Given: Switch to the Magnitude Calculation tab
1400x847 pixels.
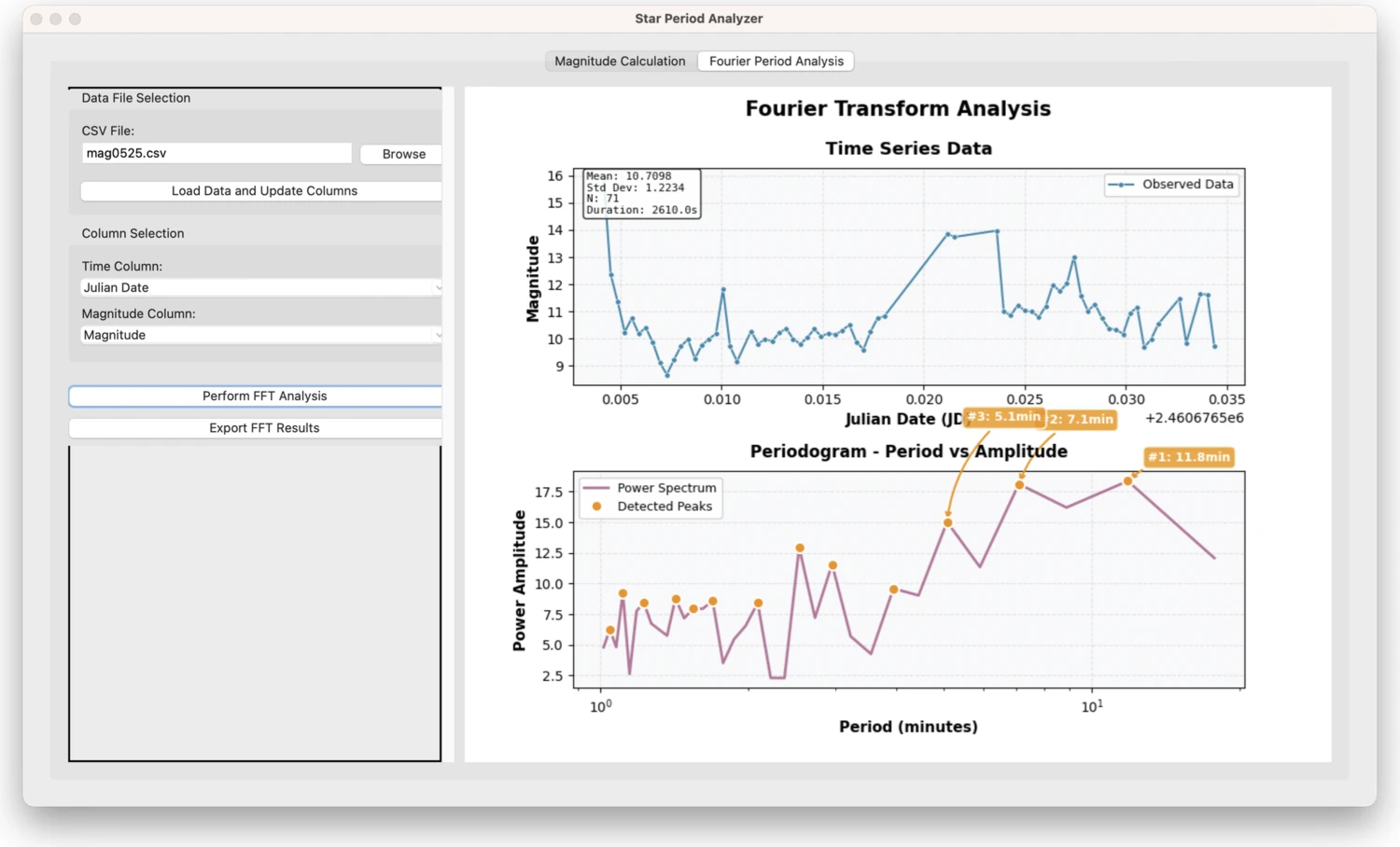Looking at the screenshot, I should point(620,61).
